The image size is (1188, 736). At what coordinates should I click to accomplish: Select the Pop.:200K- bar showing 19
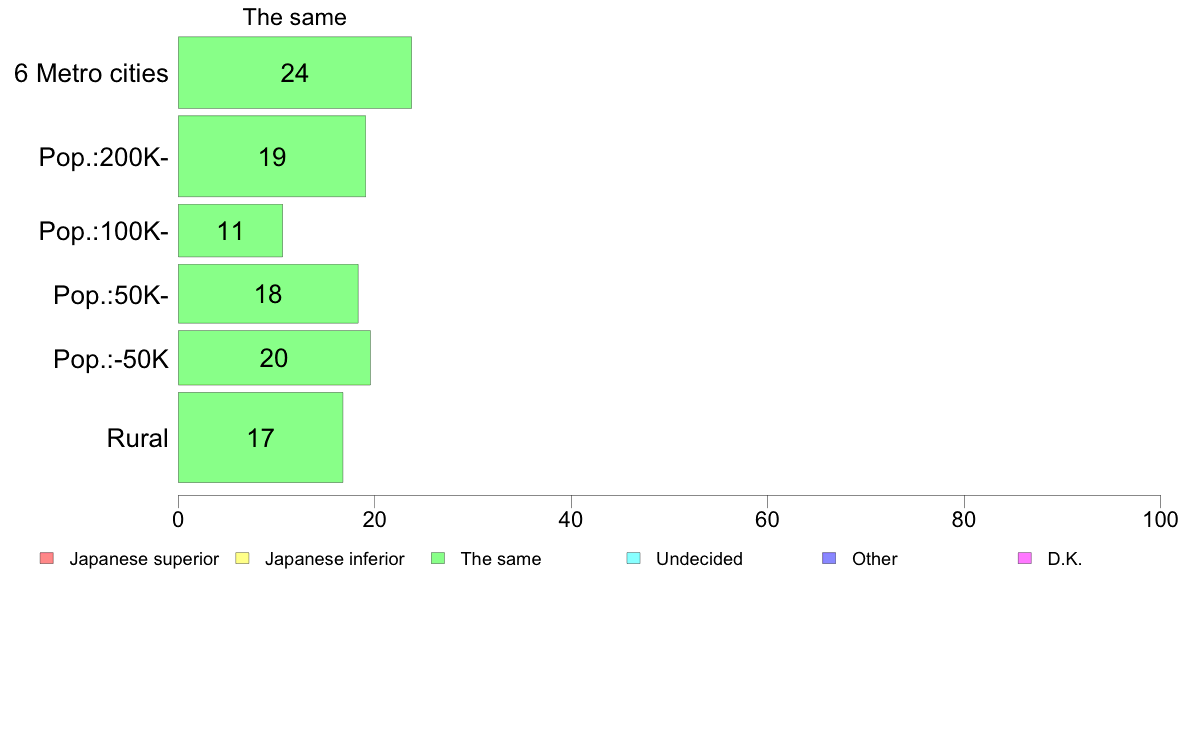click(272, 156)
